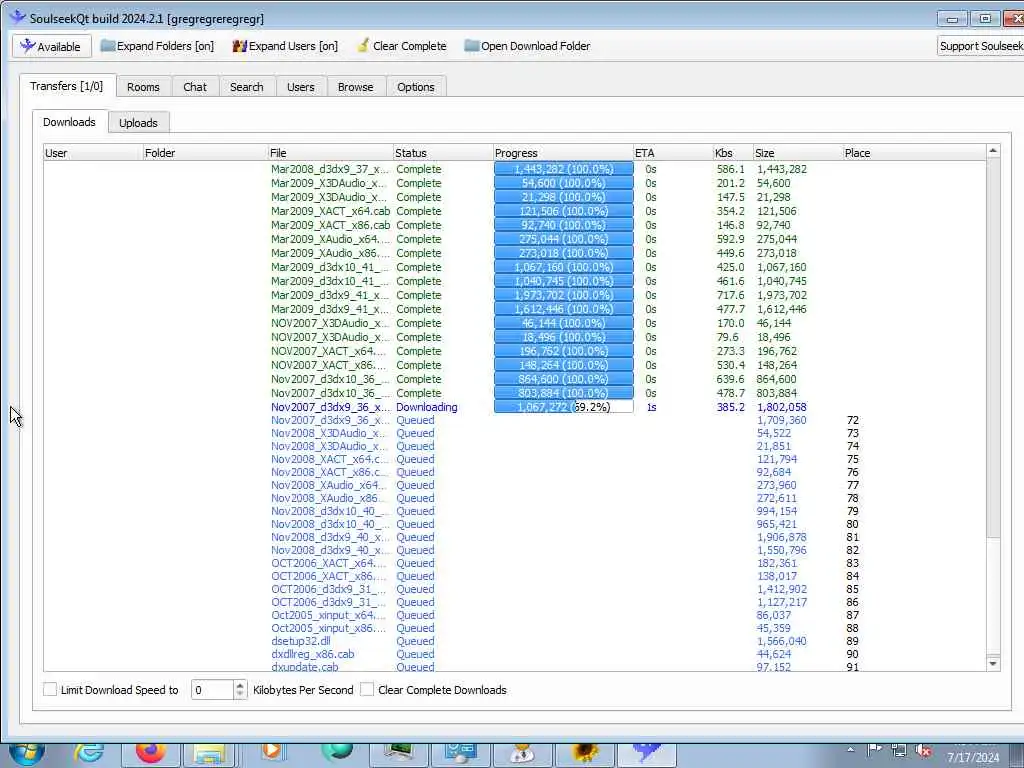Sort by the Kbs column header
Screen dimensions: 1024x768
(x=733, y=153)
